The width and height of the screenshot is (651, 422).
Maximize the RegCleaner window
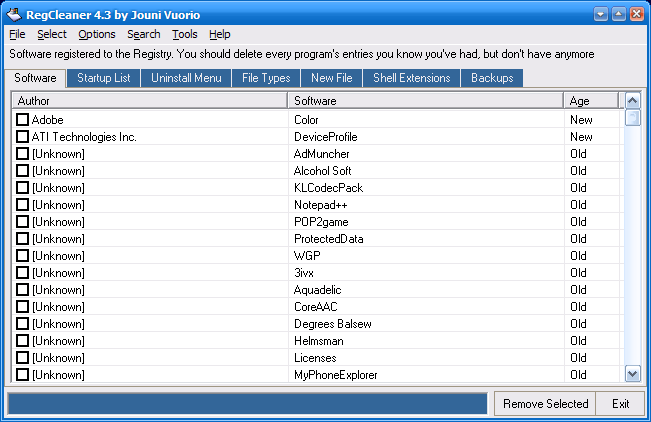pyautogui.click(x=619, y=15)
